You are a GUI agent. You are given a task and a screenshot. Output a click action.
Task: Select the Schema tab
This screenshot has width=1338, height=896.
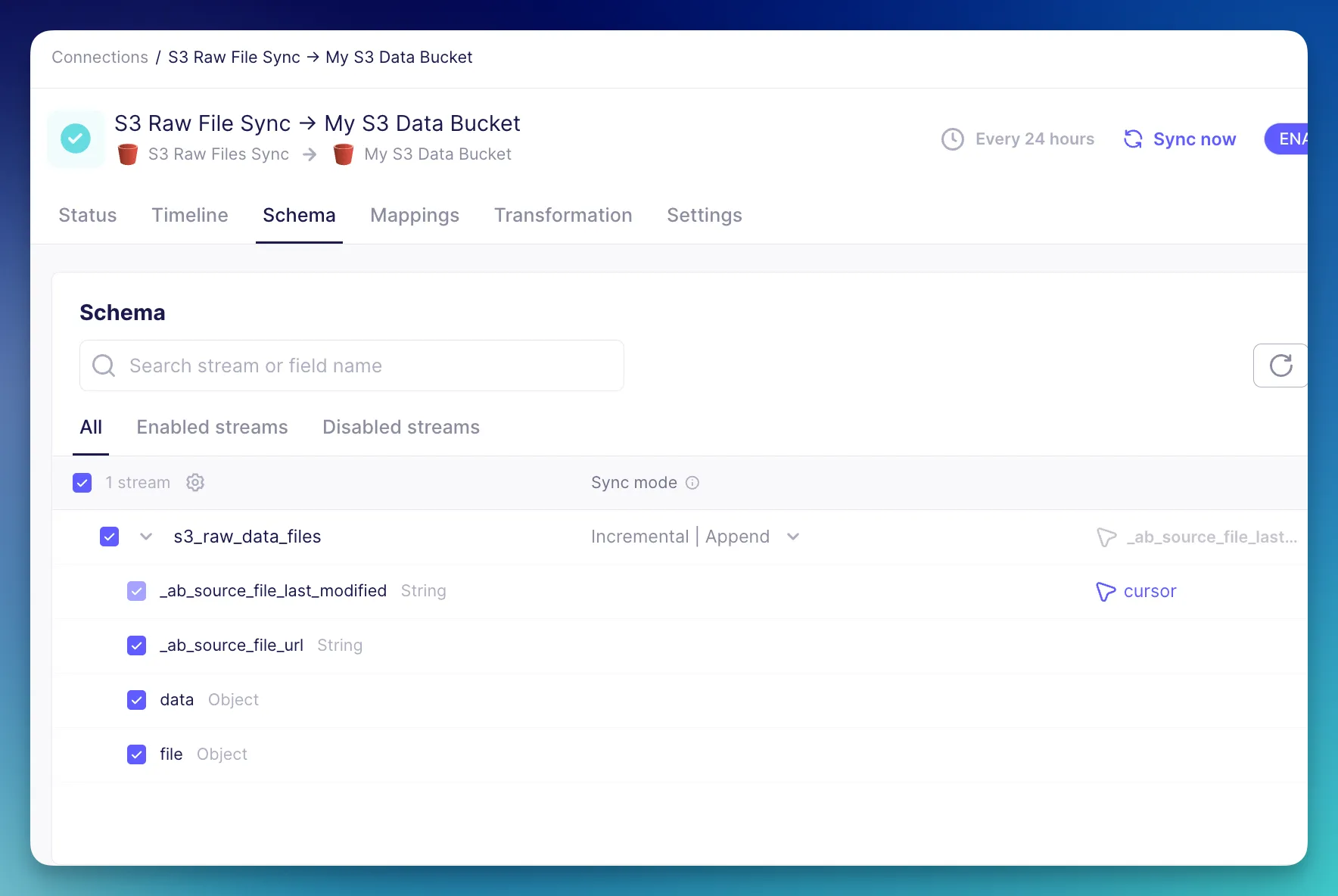[299, 216]
